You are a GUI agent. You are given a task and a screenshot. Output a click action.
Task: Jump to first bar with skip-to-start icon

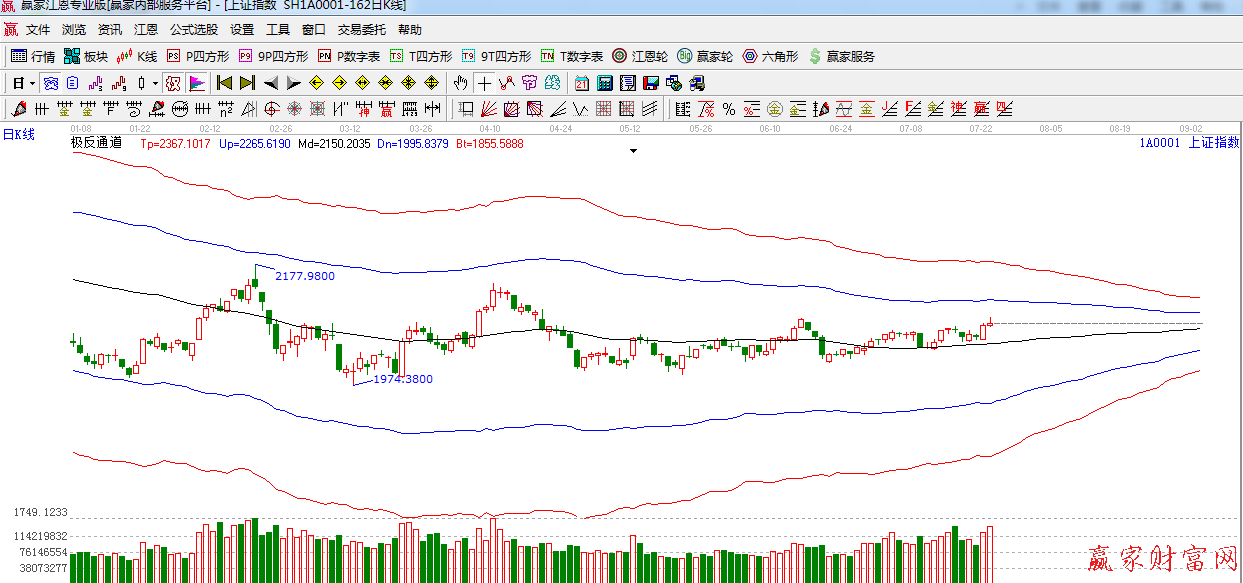point(224,83)
